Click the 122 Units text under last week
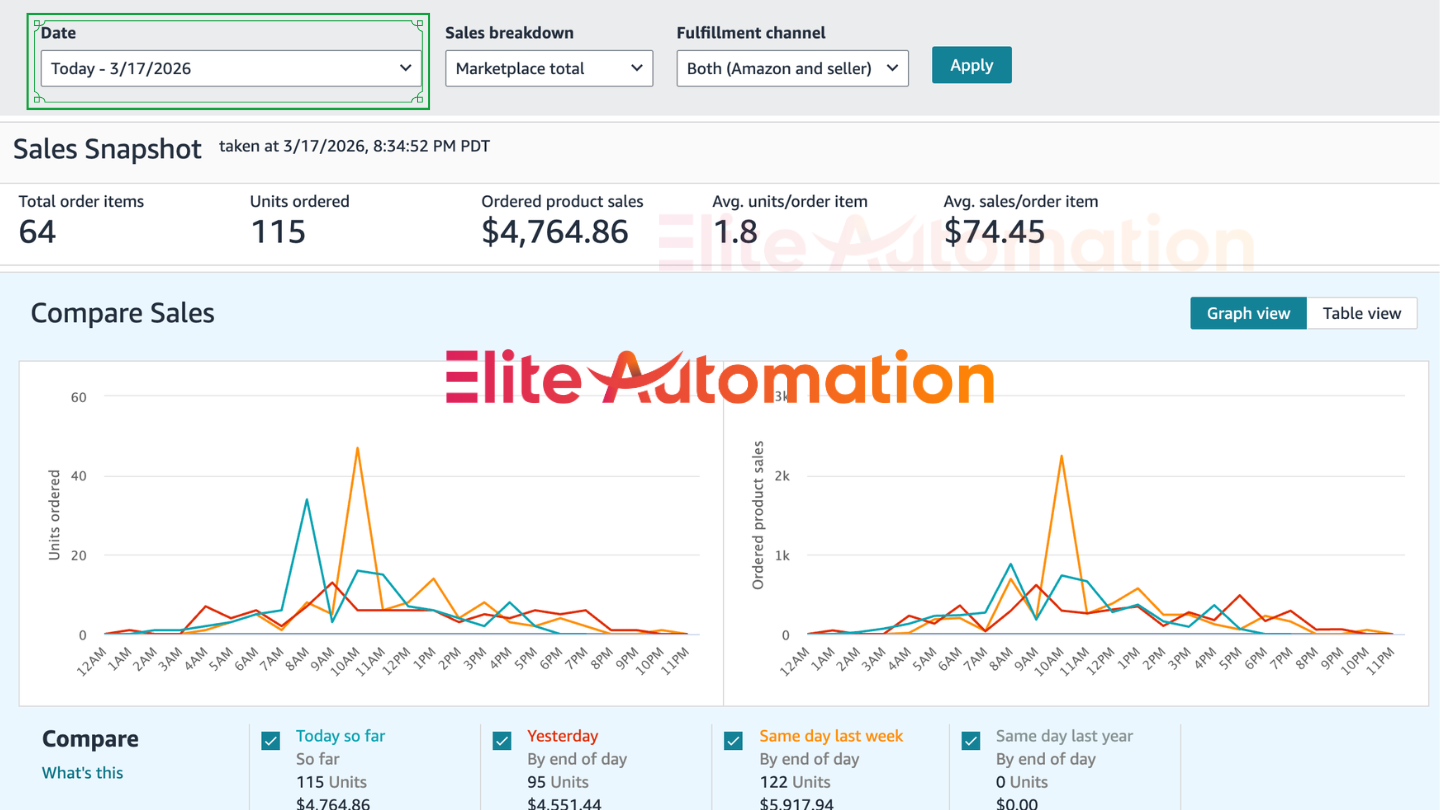This screenshot has width=1440, height=810. tap(795, 782)
